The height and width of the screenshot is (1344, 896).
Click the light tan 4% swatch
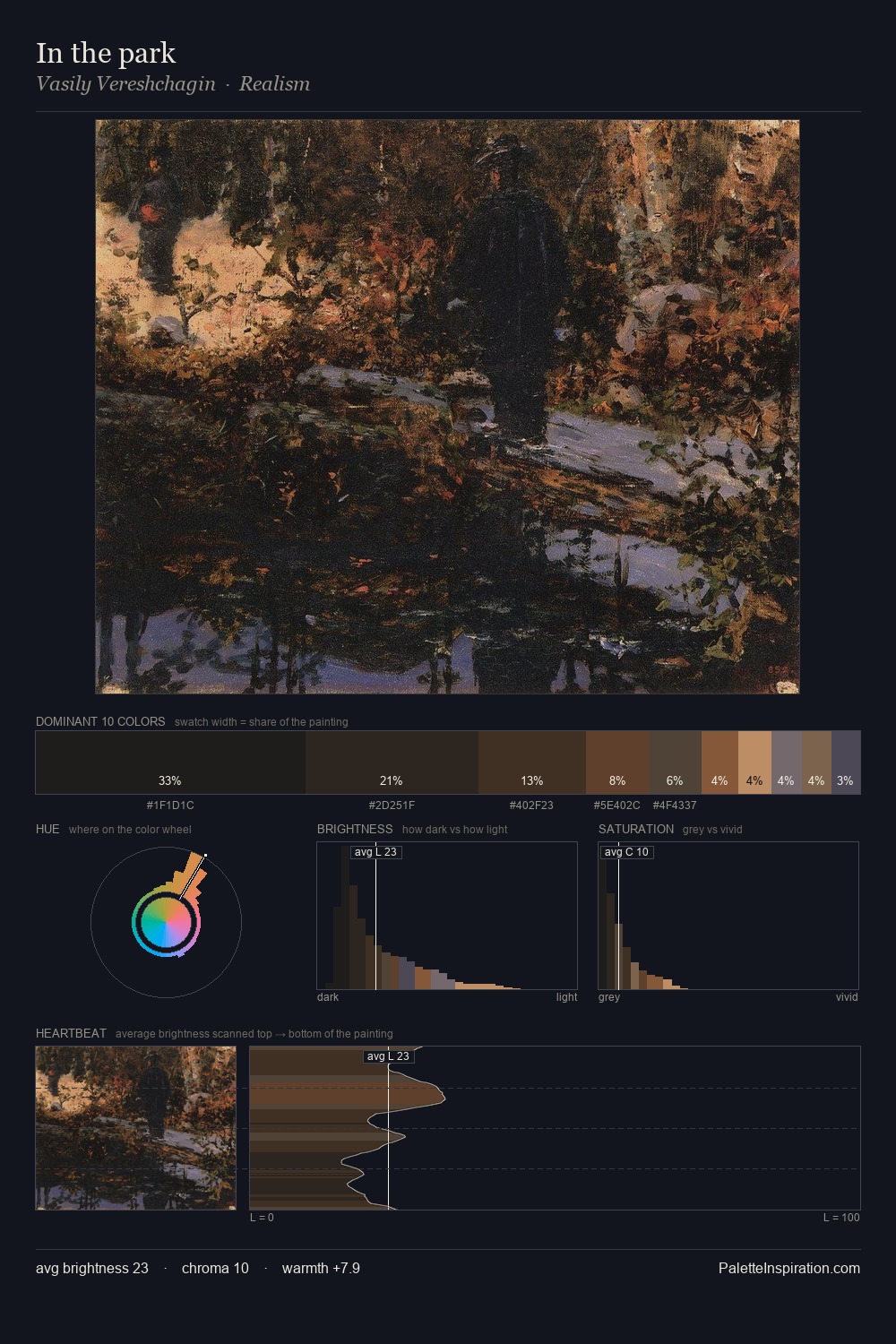pyautogui.click(x=754, y=762)
